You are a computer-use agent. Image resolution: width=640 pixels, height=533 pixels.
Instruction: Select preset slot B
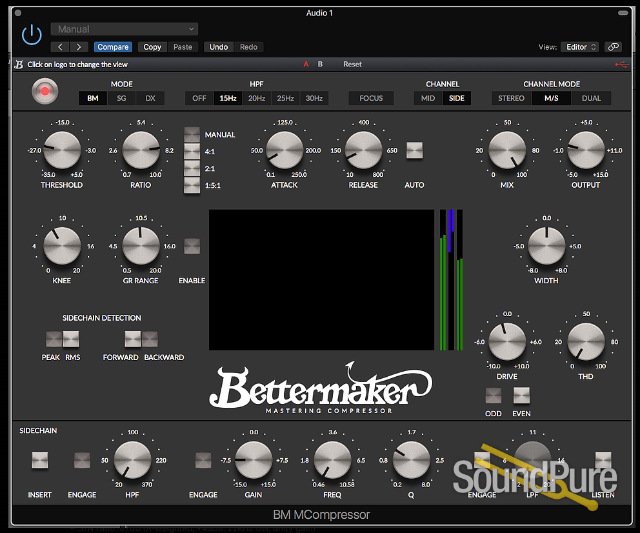pyautogui.click(x=320, y=64)
